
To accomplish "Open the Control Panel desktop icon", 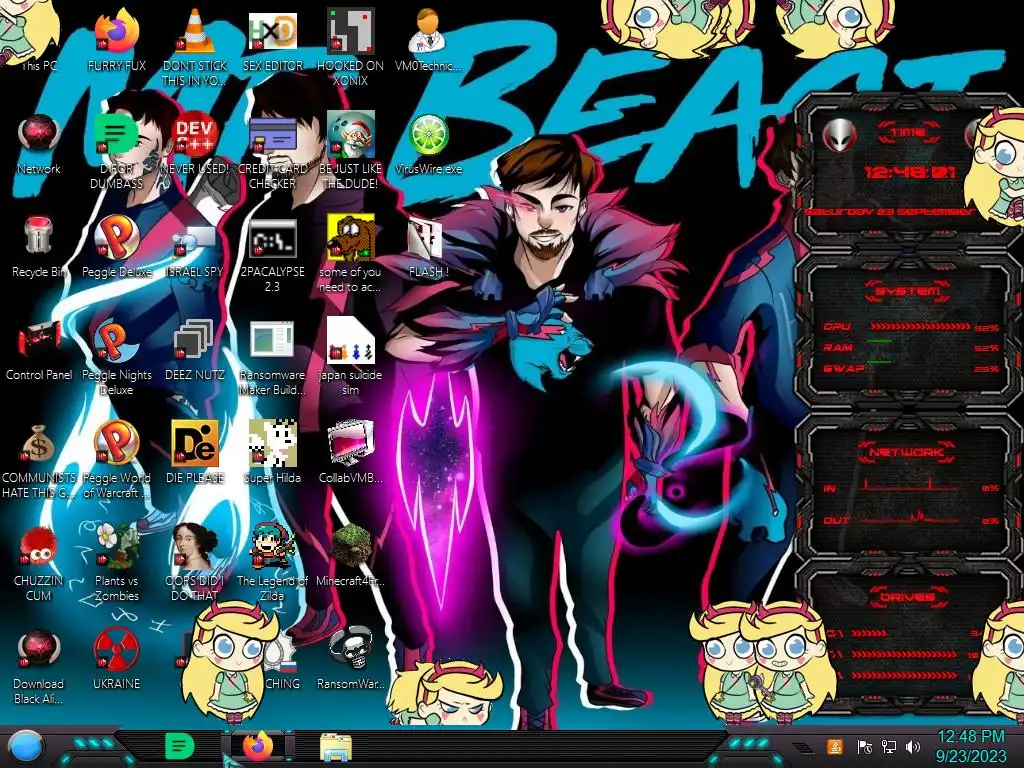I will 39,341.
